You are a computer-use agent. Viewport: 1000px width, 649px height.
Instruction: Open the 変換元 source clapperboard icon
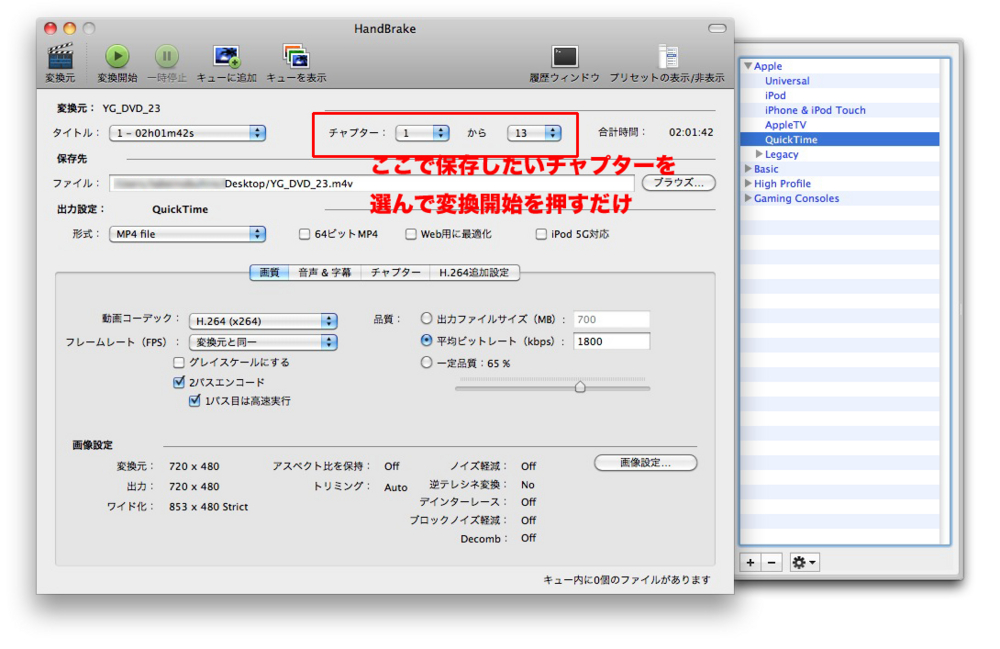point(61,56)
